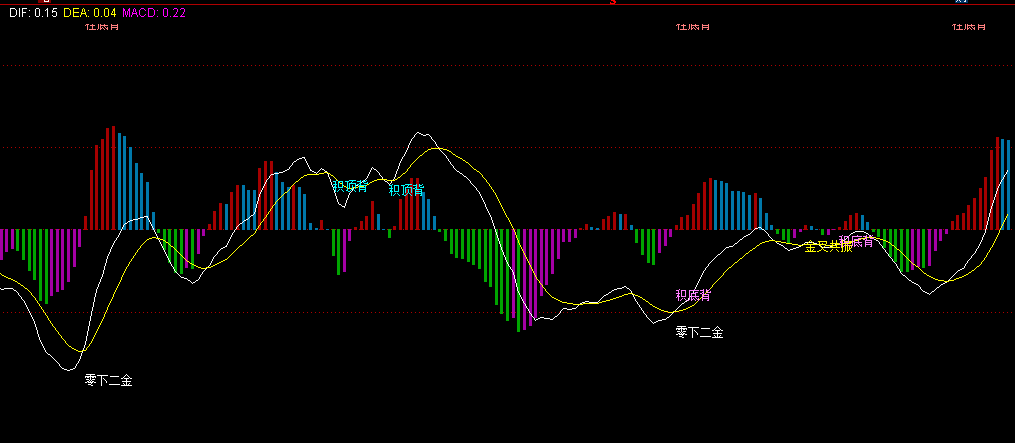Screen dimensions: 1015x443
Task: Click the cut-off pink label at top left
Action: (x=102, y=25)
